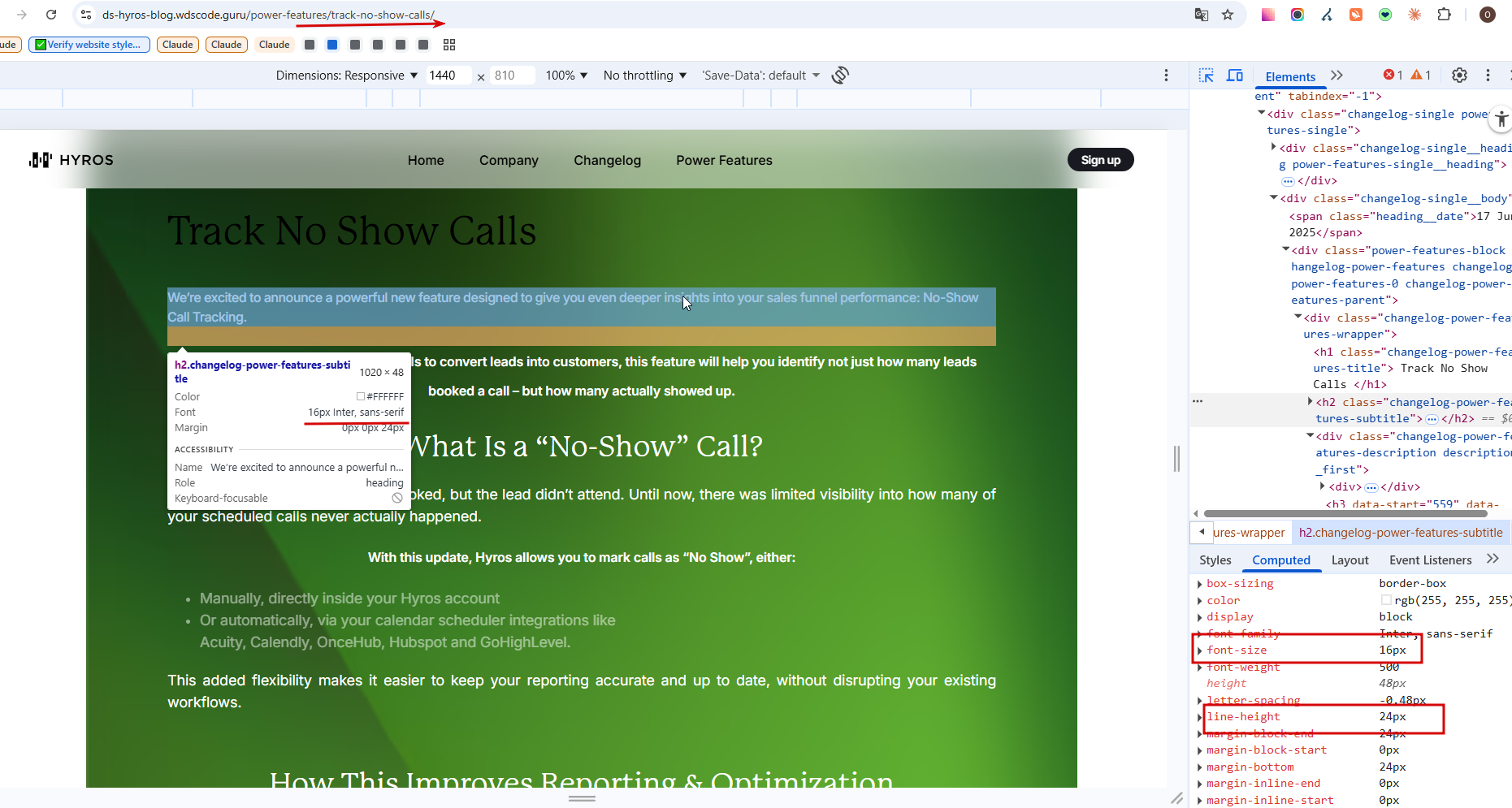Collapse the power-features-block div node
Viewport: 1512px width, 808px height.
coord(1286,250)
